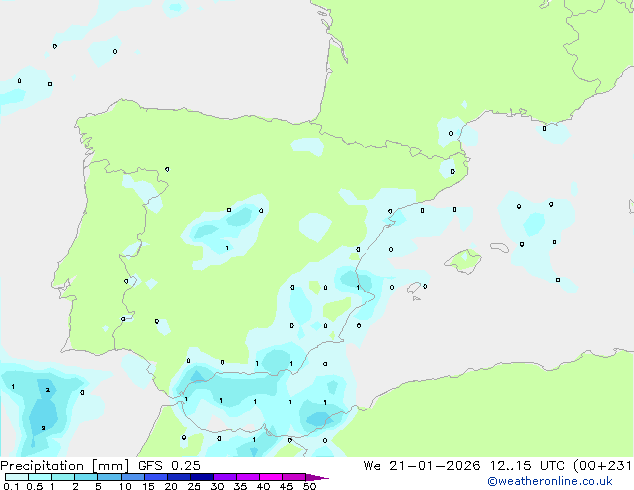Viewport: 634px width, 490px height.
Task: Click the purple arrow above 50 mm
Action: tap(317, 477)
